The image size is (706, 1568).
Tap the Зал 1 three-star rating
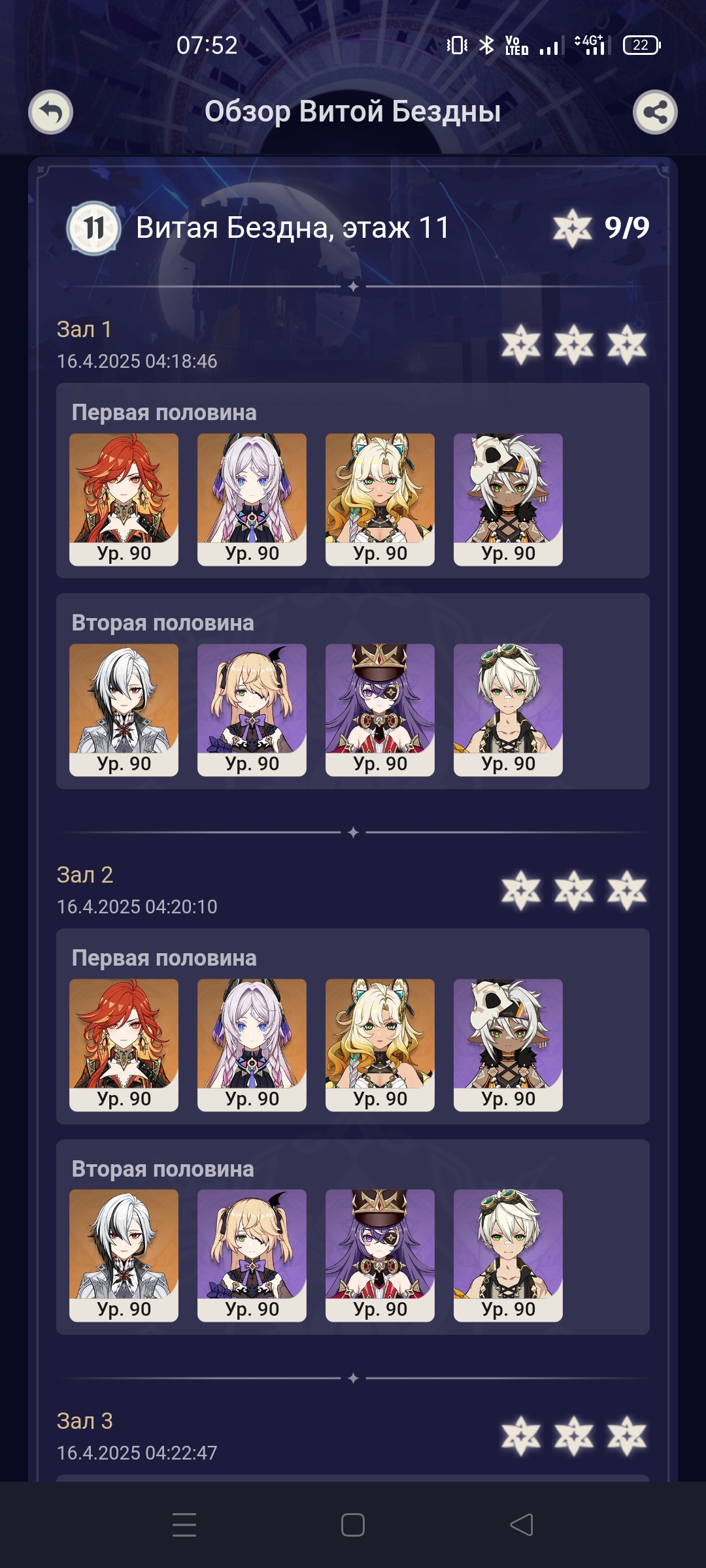point(574,344)
